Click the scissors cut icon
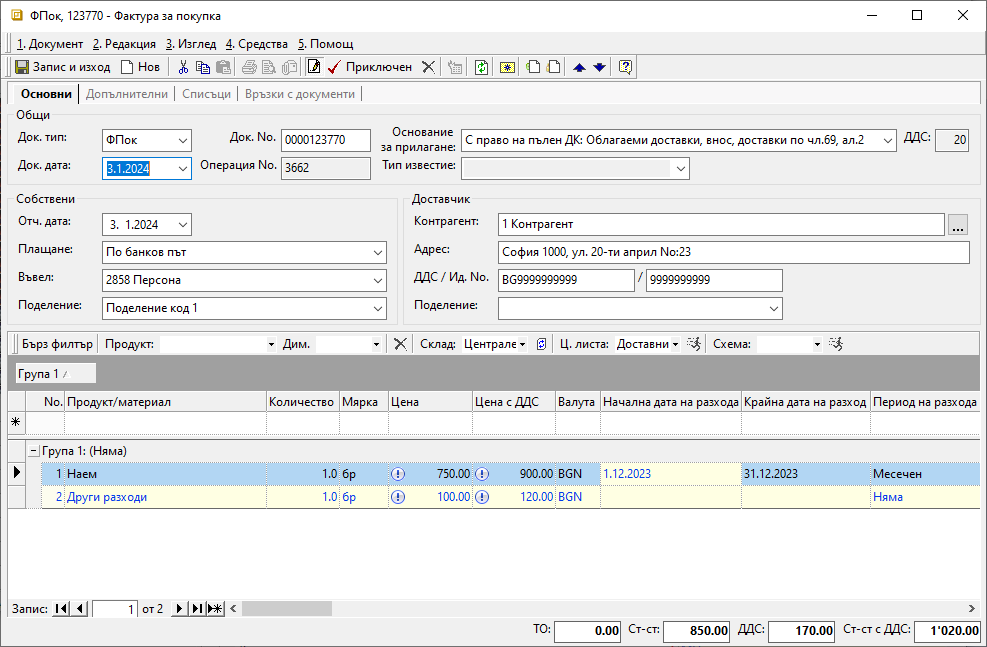This screenshot has width=987, height=647. pyautogui.click(x=183, y=67)
